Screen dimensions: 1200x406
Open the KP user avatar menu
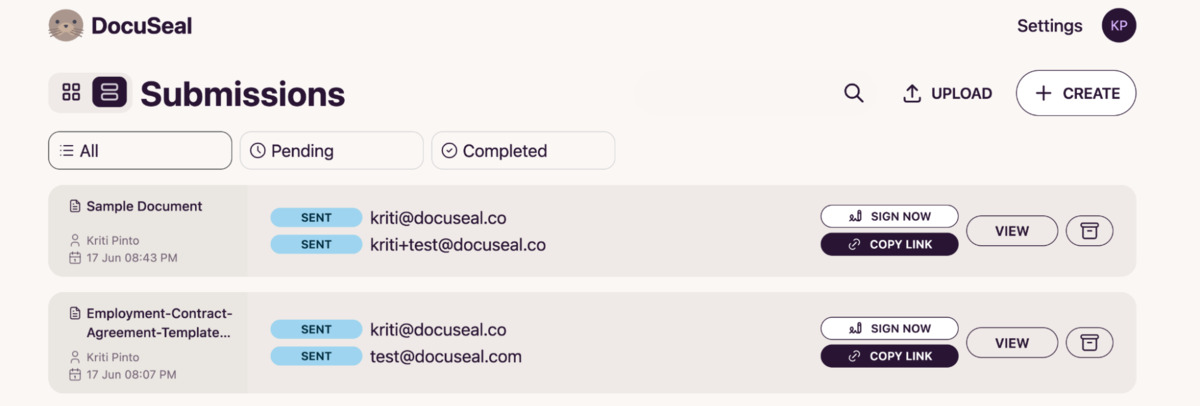click(1119, 26)
